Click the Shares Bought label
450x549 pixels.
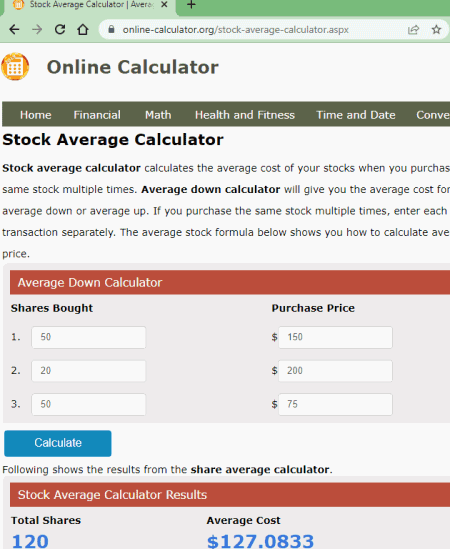click(x=52, y=308)
